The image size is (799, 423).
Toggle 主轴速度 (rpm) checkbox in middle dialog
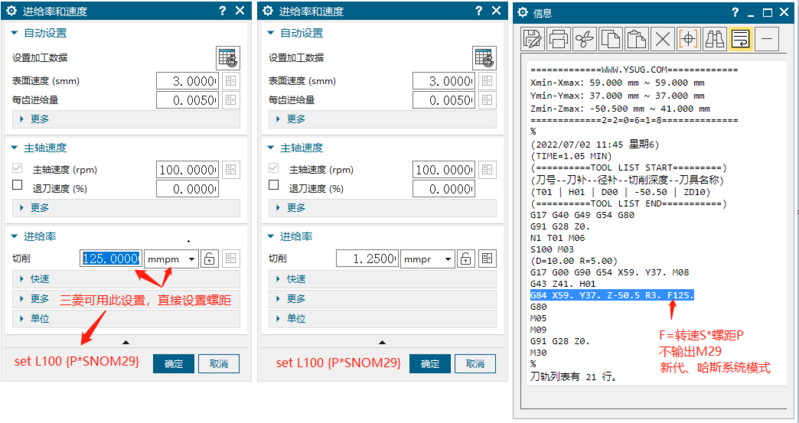coord(274,168)
